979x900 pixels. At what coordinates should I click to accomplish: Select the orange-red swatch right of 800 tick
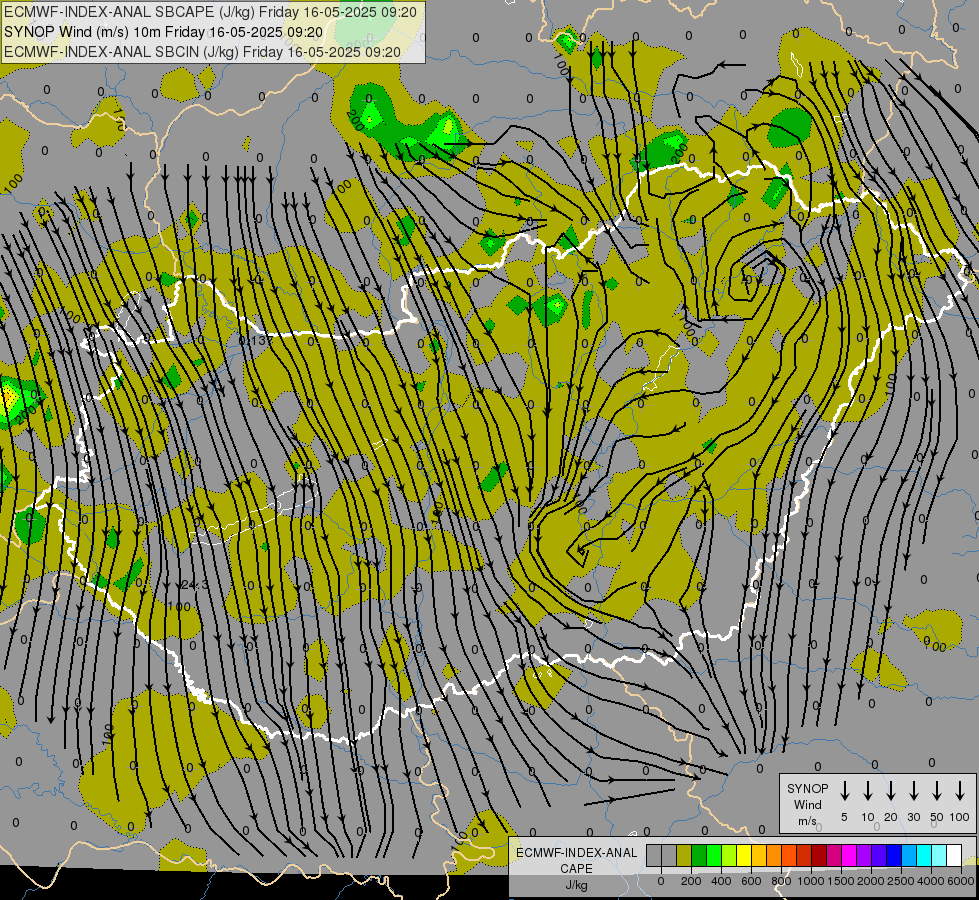pos(789,855)
